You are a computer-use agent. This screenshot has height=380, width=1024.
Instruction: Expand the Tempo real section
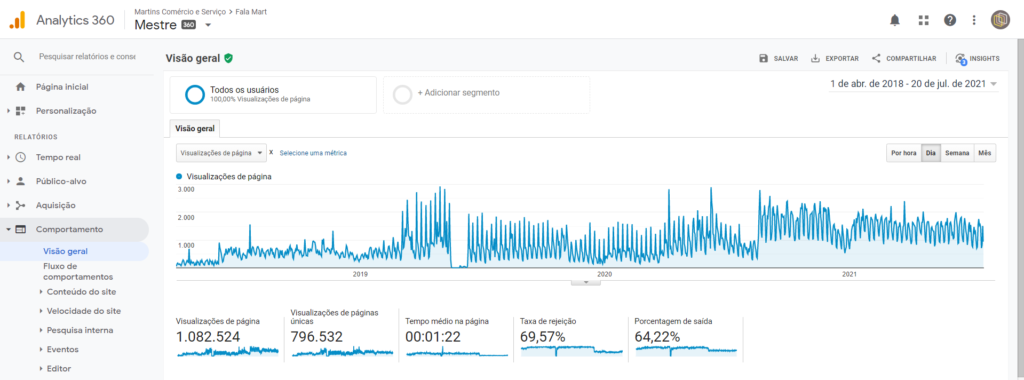[x=8, y=157]
